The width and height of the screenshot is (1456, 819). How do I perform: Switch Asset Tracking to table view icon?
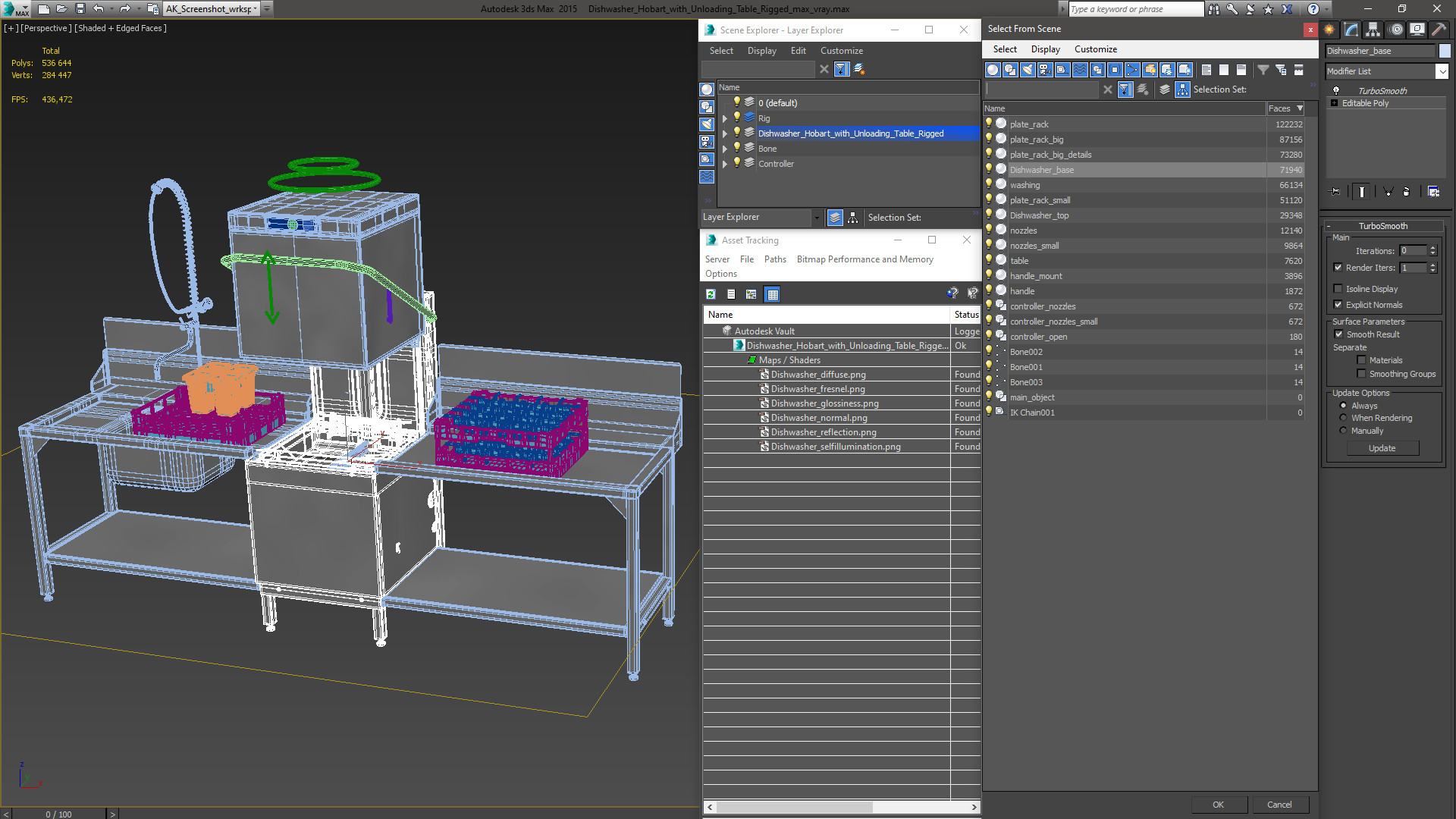coord(772,294)
